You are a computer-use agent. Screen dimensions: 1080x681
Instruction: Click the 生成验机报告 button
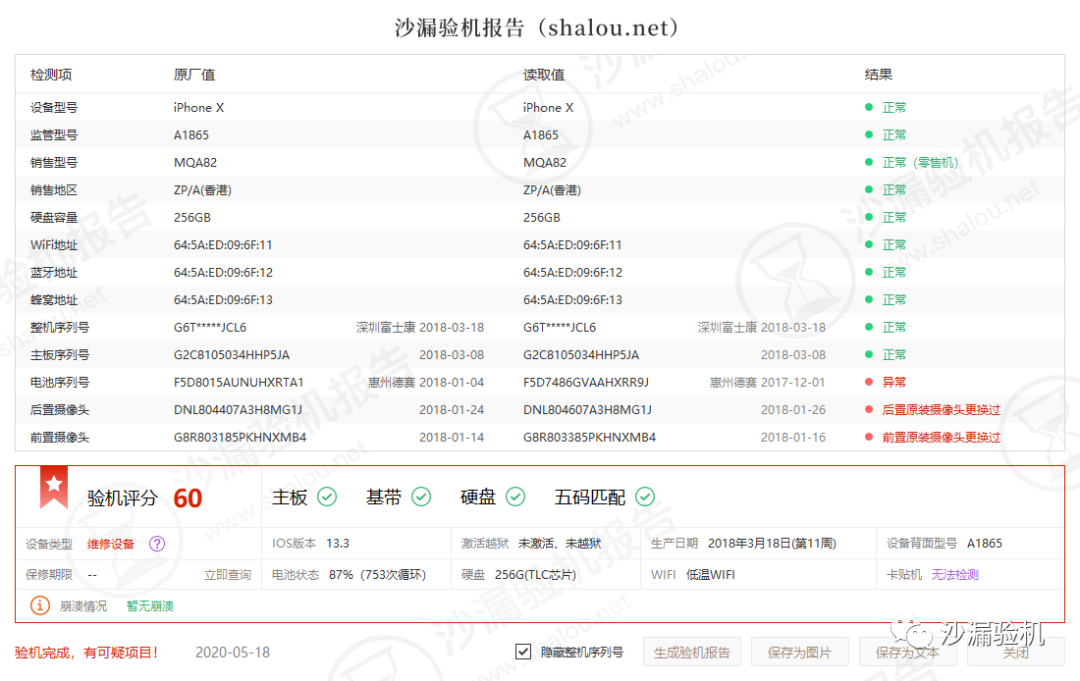point(692,652)
